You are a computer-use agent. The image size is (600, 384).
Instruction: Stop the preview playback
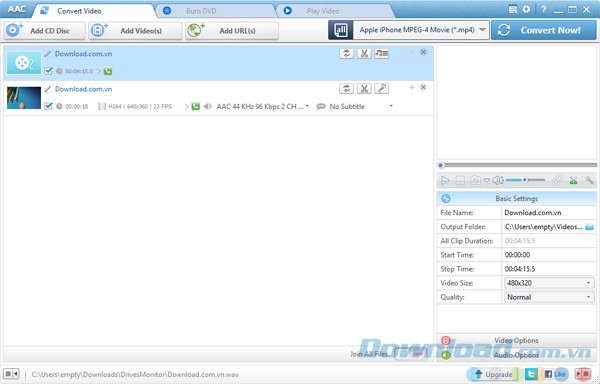point(460,180)
